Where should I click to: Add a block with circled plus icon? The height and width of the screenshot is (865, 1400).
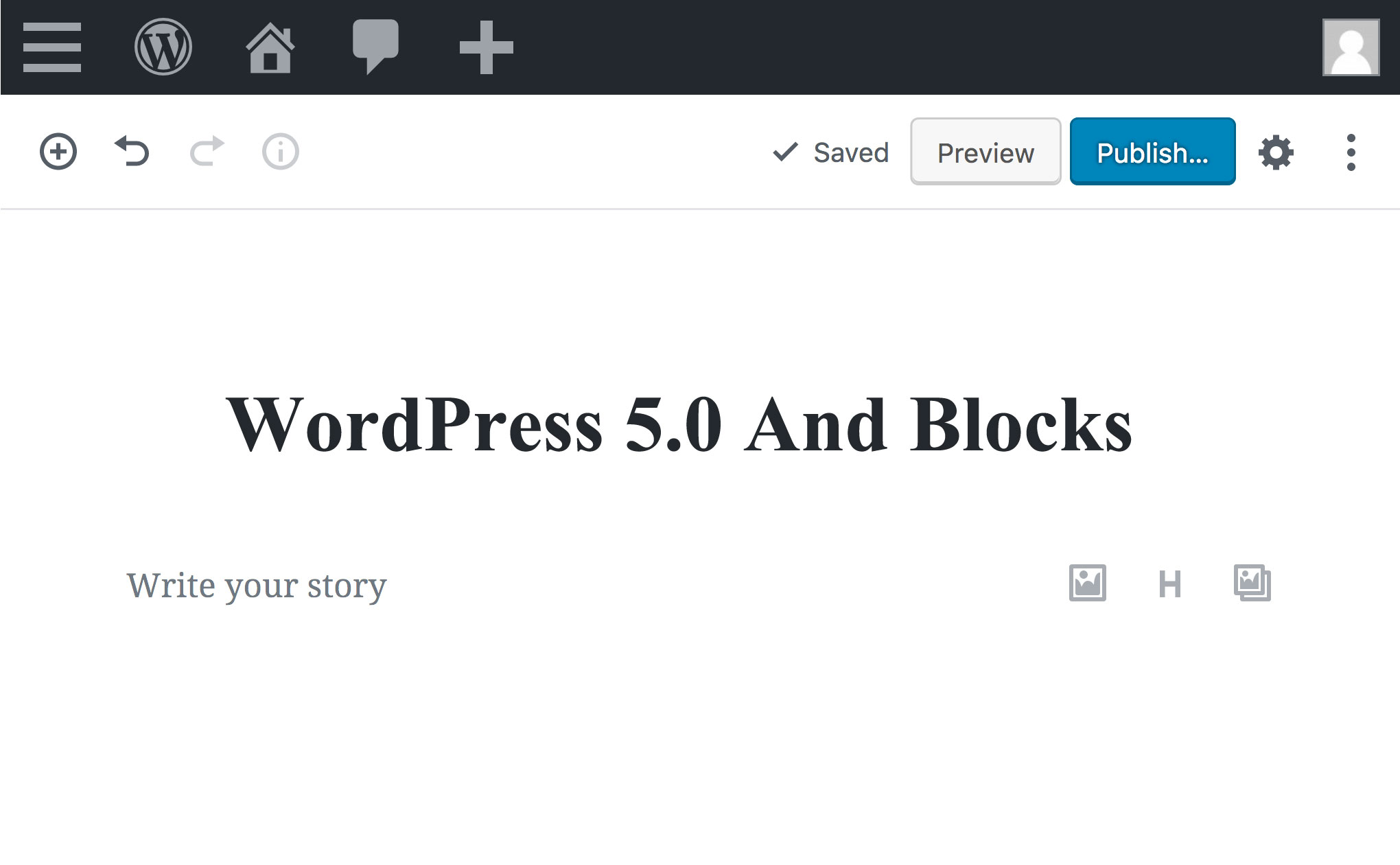tap(58, 152)
